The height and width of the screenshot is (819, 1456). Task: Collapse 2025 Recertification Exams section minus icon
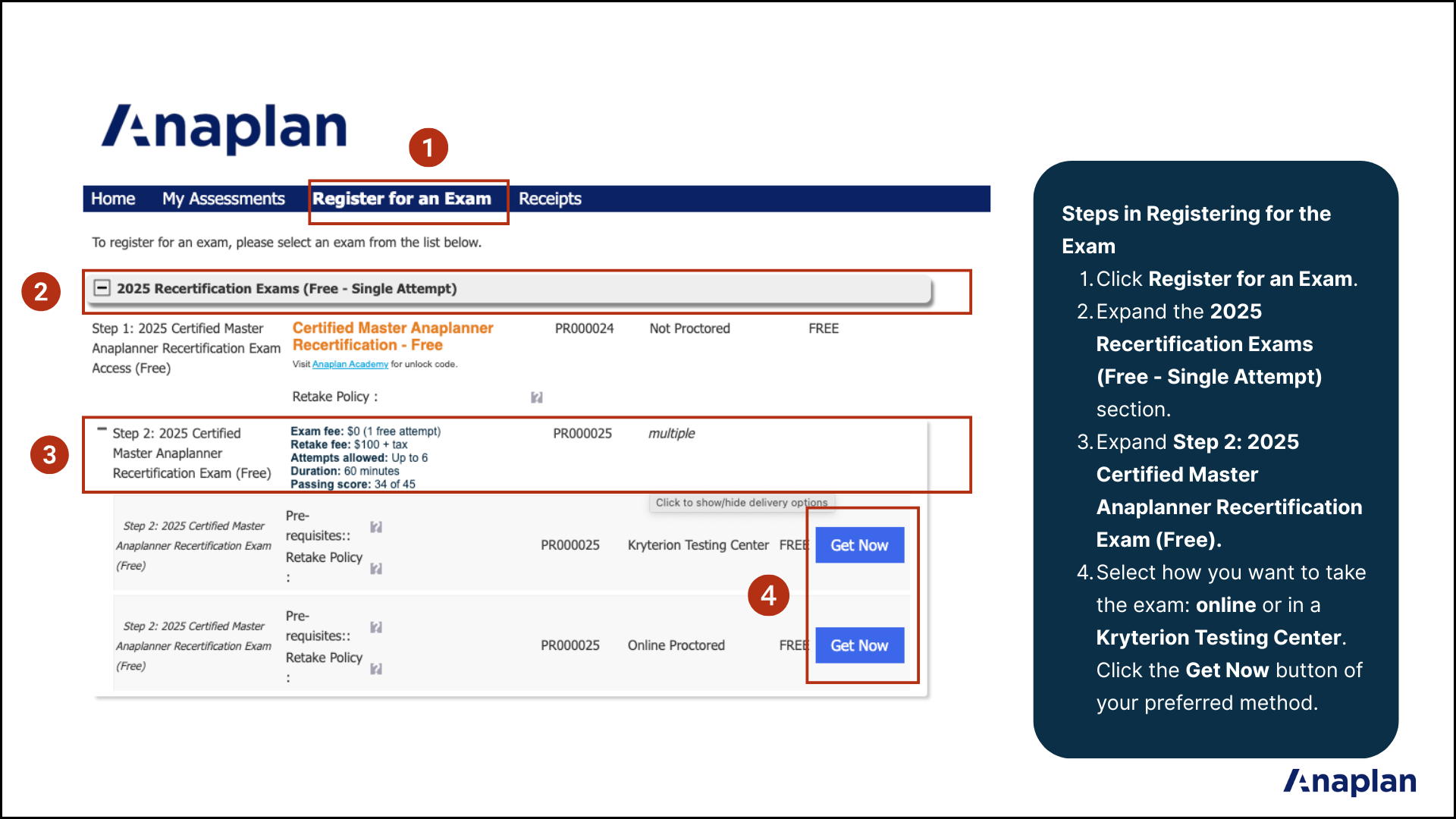(102, 288)
